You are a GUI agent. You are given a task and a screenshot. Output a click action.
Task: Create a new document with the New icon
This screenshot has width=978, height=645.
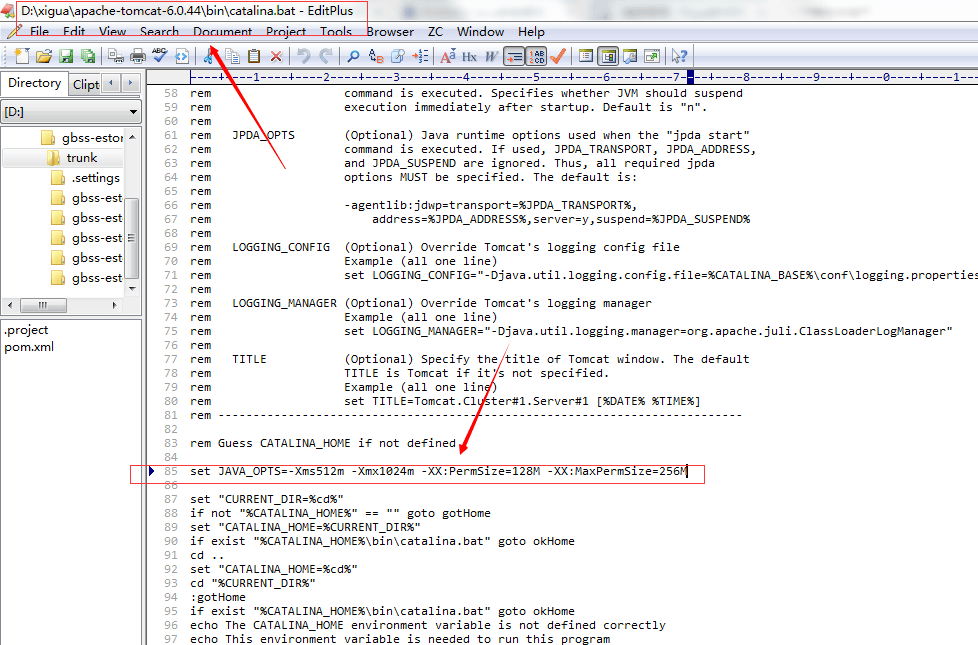[22, 56]
